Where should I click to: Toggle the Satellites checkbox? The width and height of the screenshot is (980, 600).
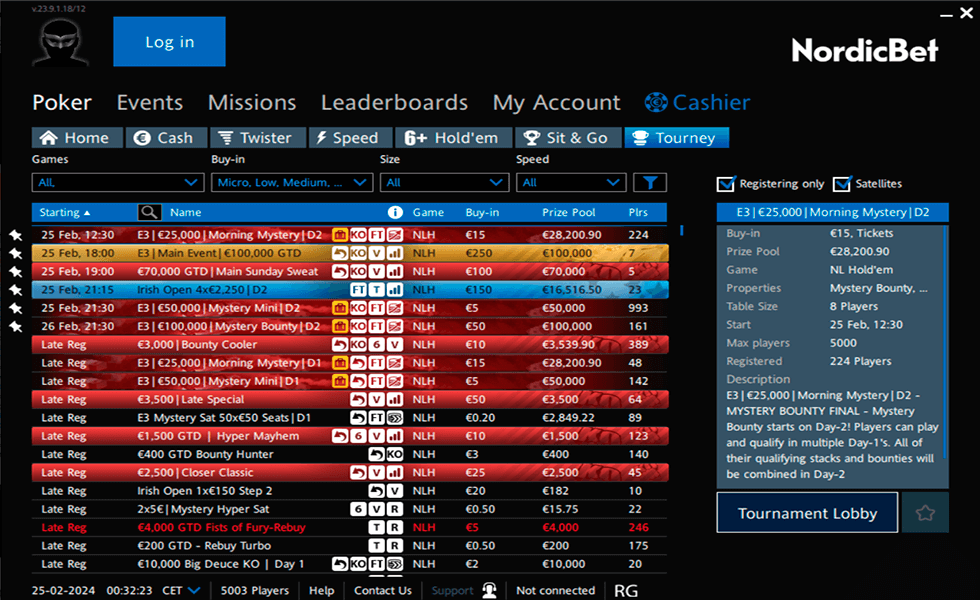(x=842, y=184)
